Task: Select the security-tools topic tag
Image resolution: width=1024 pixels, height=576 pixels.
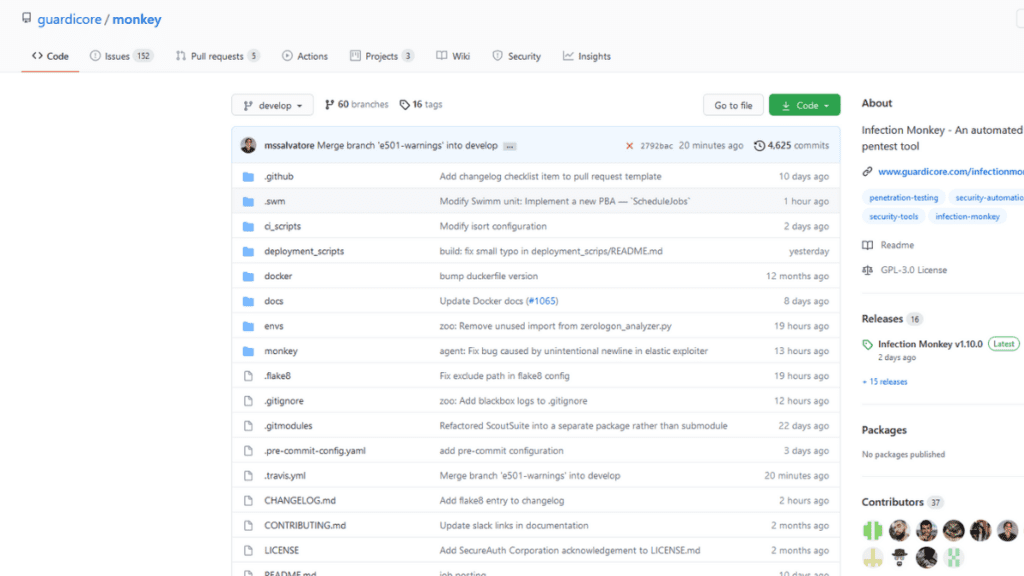Action: [893, 217]
